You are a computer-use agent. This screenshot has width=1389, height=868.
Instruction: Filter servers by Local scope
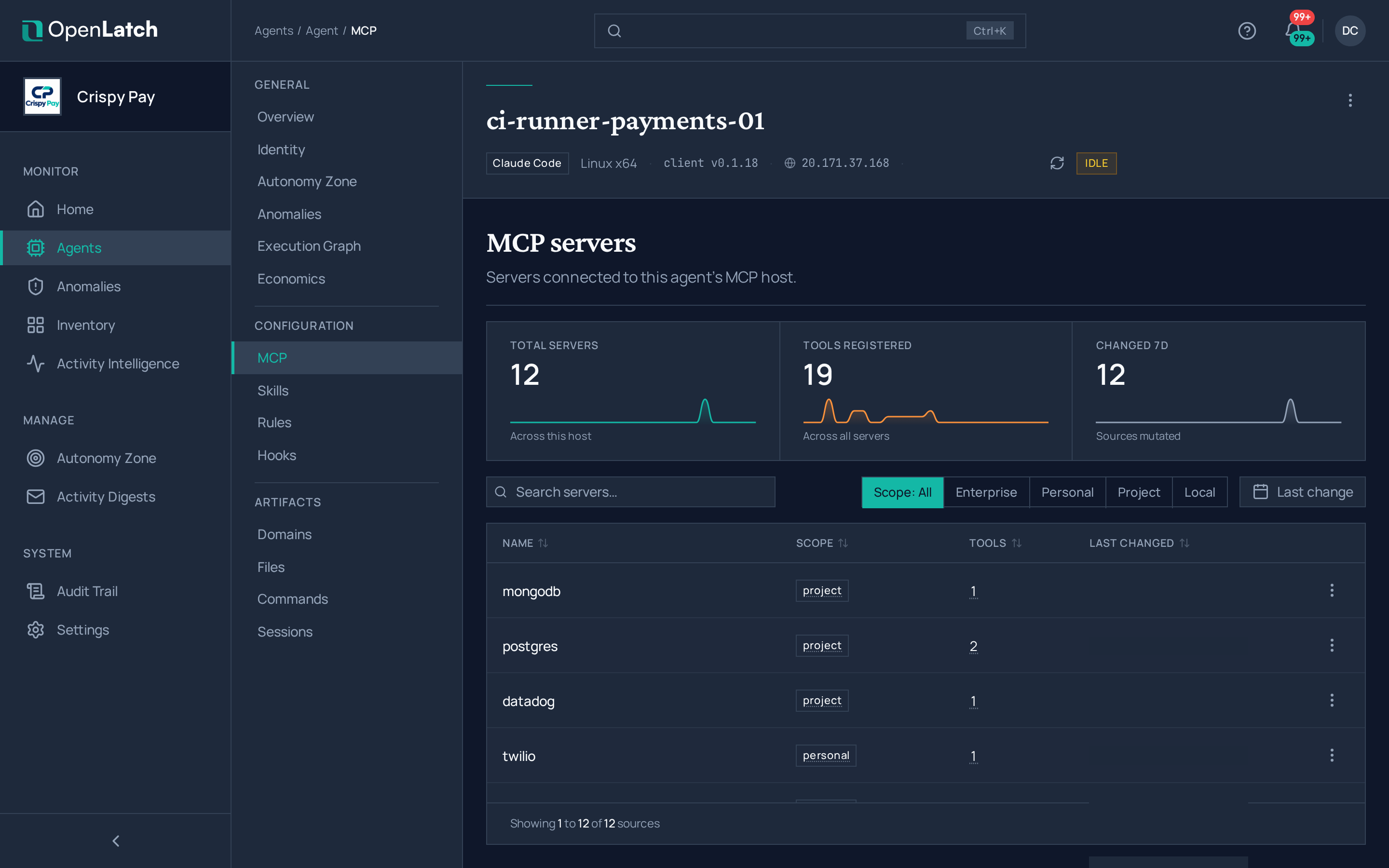pyautogui.click(x=1199, y=492)
